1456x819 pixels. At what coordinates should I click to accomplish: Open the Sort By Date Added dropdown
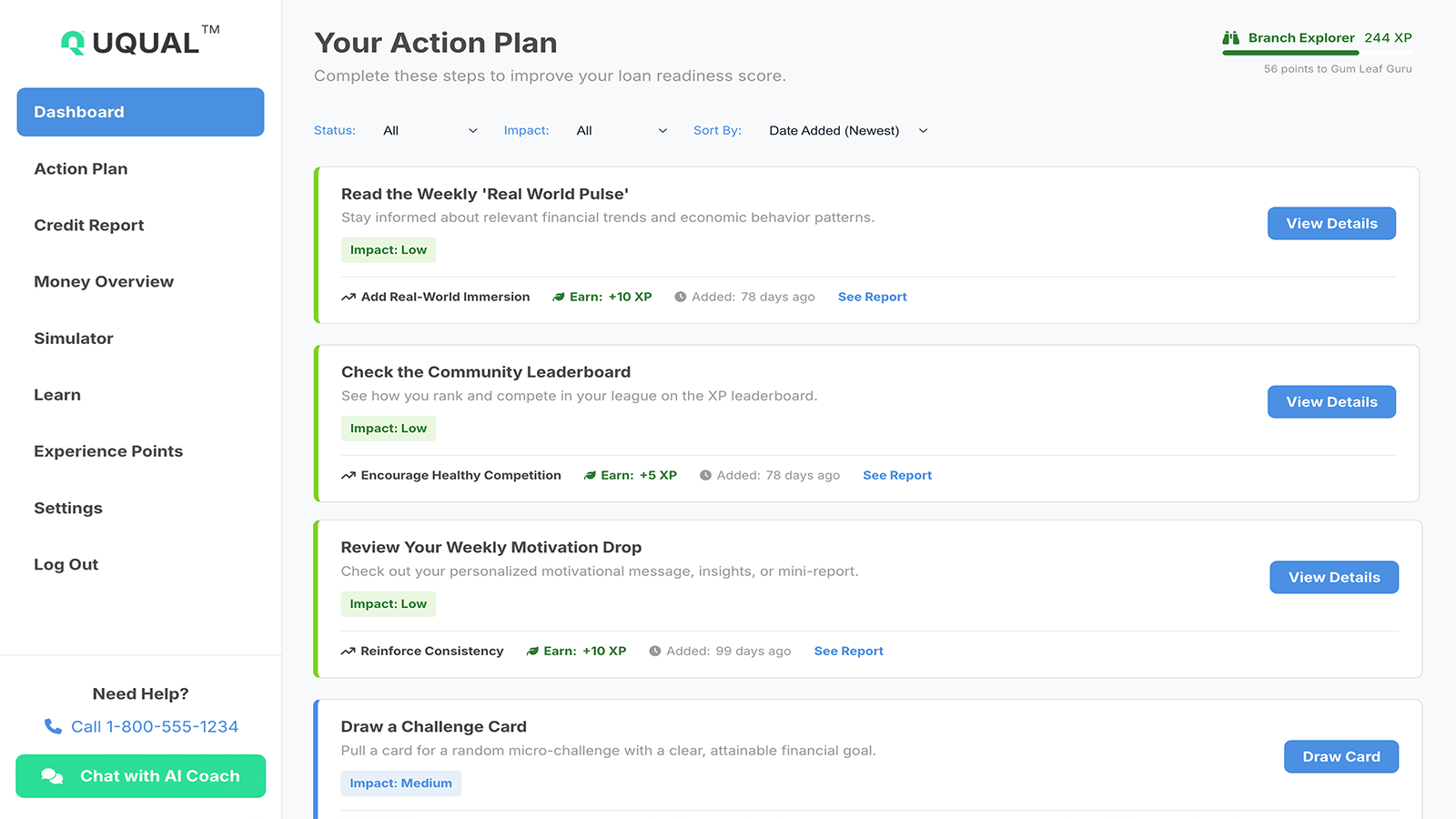[848, 131]
